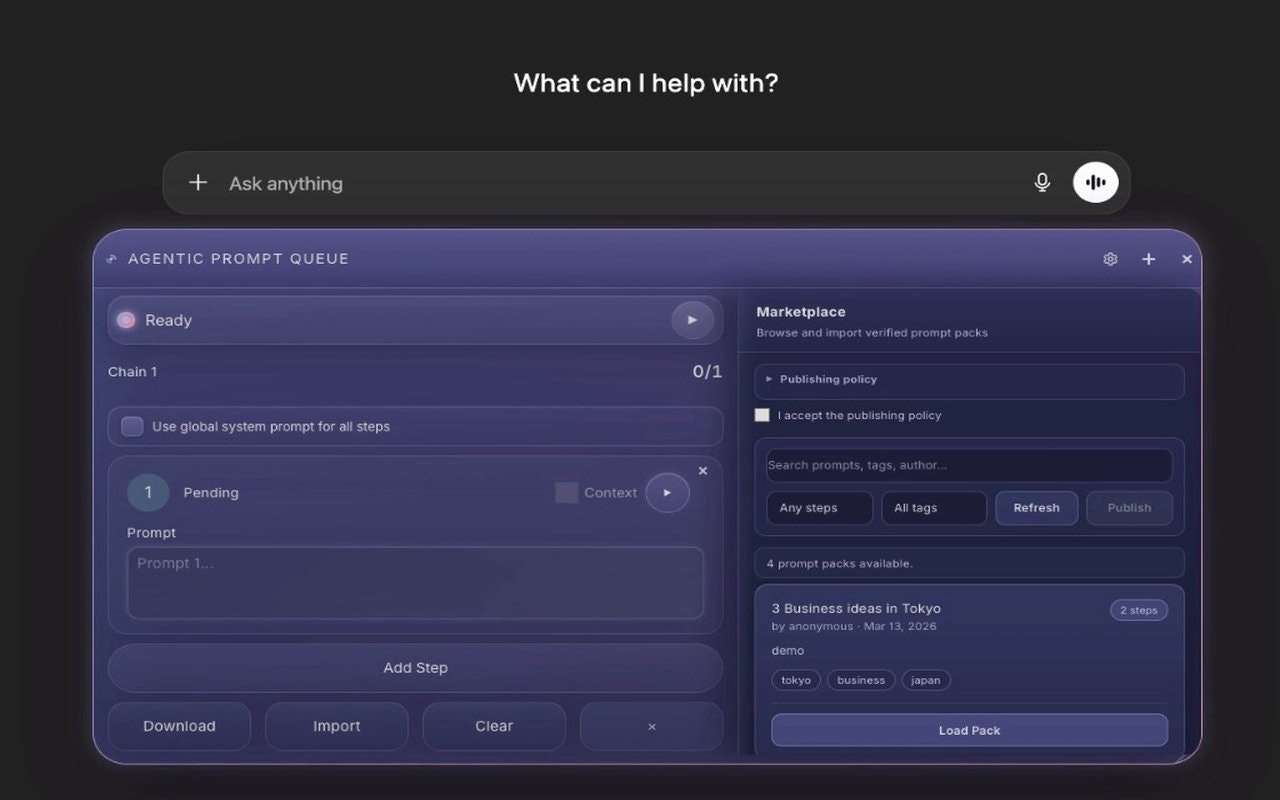Toggle the Context checkbox on step 1

tap(565, 492)
